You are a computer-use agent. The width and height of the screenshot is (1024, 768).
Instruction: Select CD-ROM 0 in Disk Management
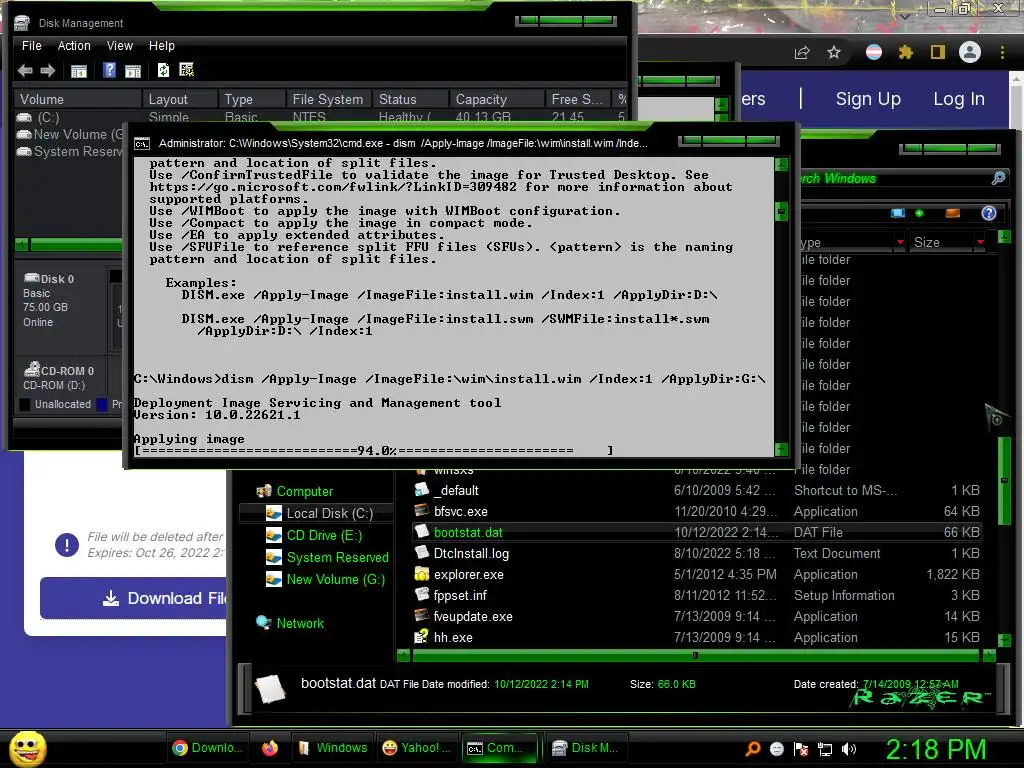click(x=61, y=376)
